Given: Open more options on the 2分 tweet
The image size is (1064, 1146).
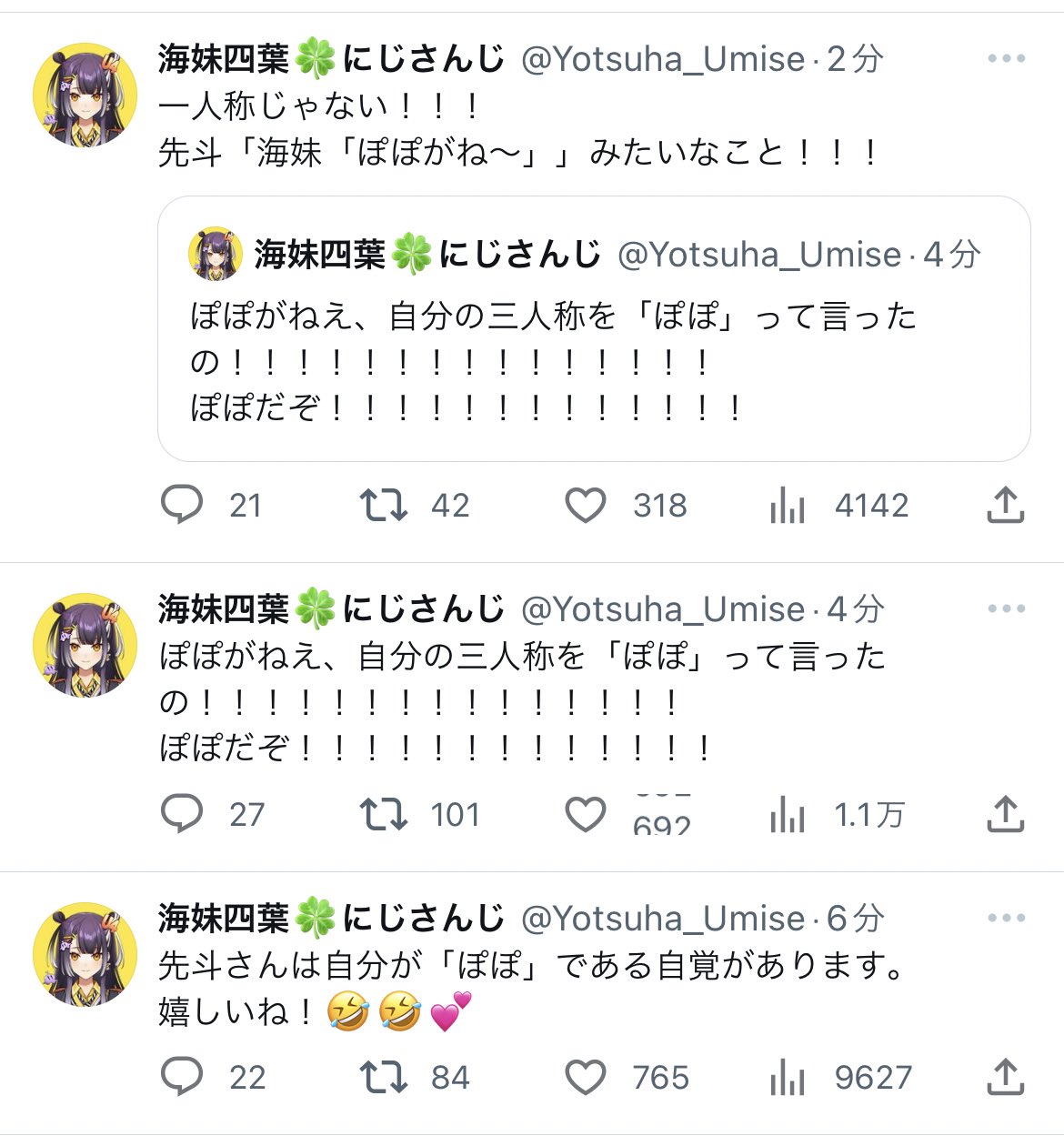Looking at the screenshot, I should pyautogui.click(x=1006, y=58).
